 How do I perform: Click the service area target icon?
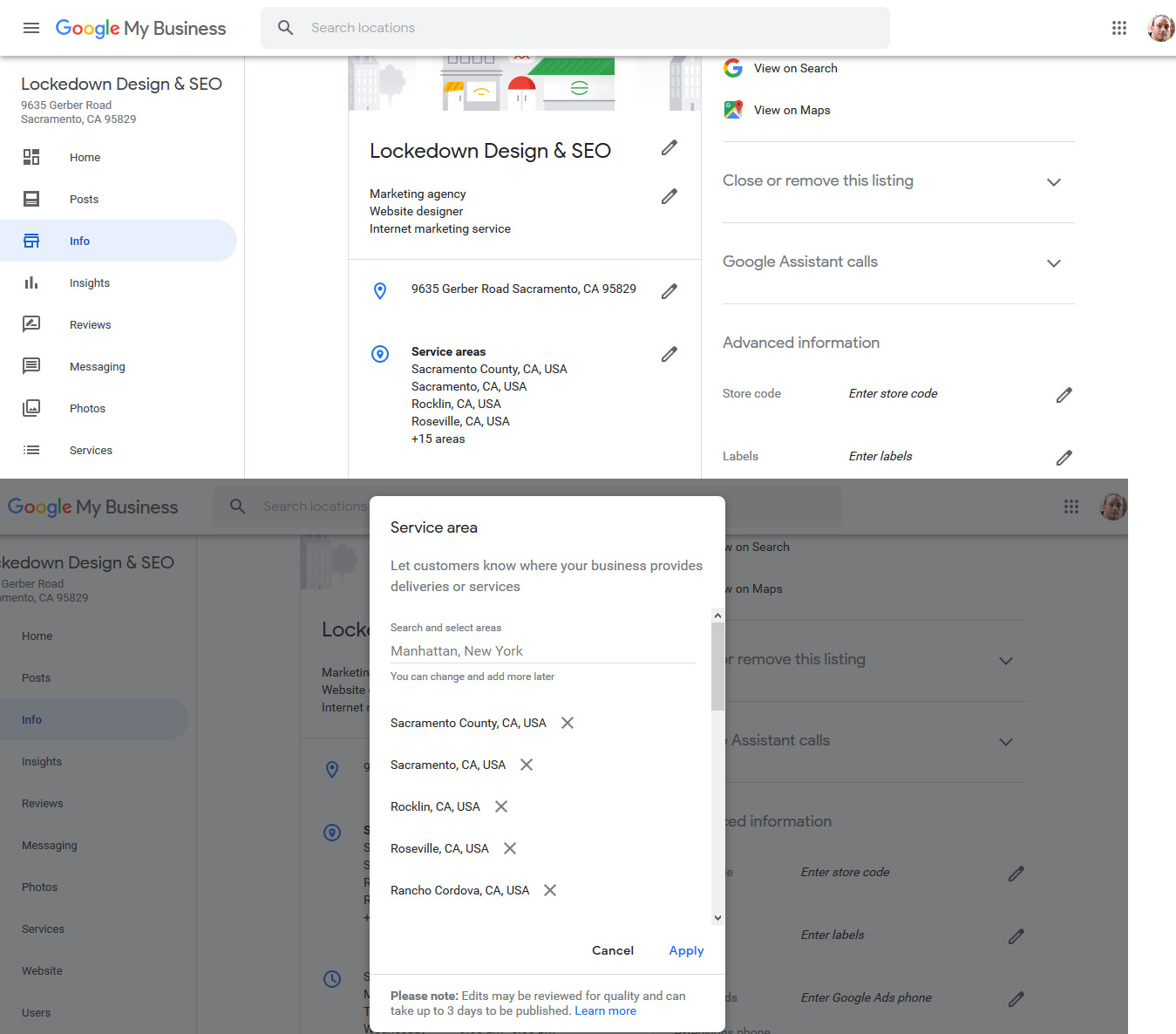click(380, 354)
